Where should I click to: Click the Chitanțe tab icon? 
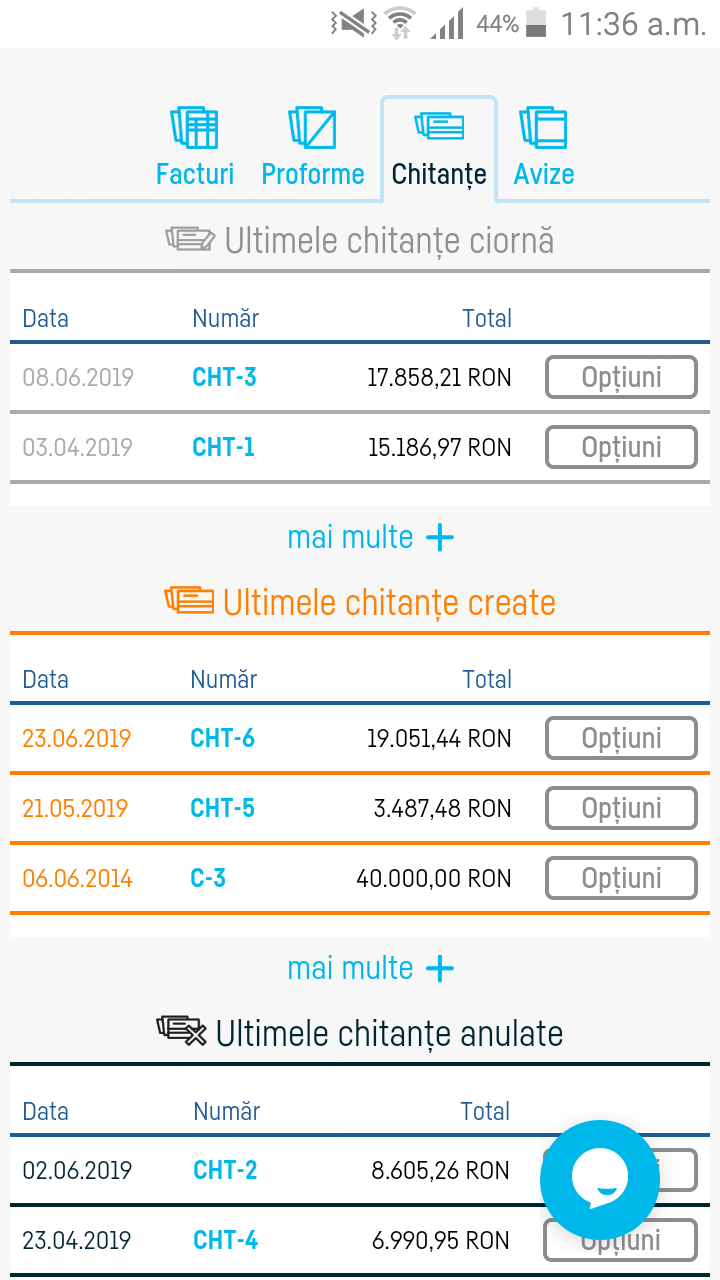point(438,128)
